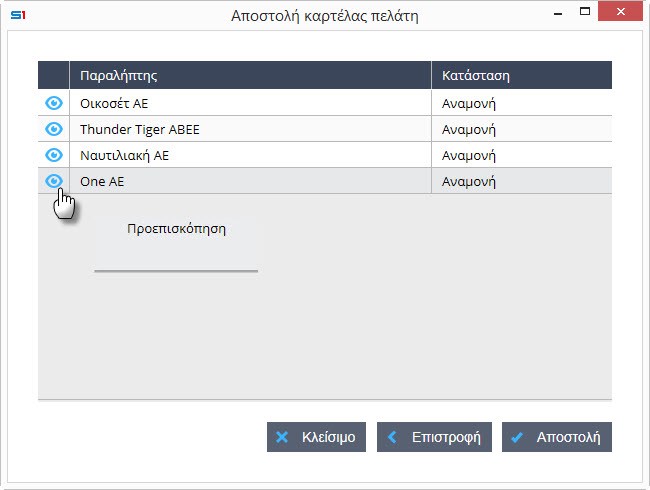Click the S1 application logo icon
Image resolution: width=650 pixels, height=490 pixels.
16,15
